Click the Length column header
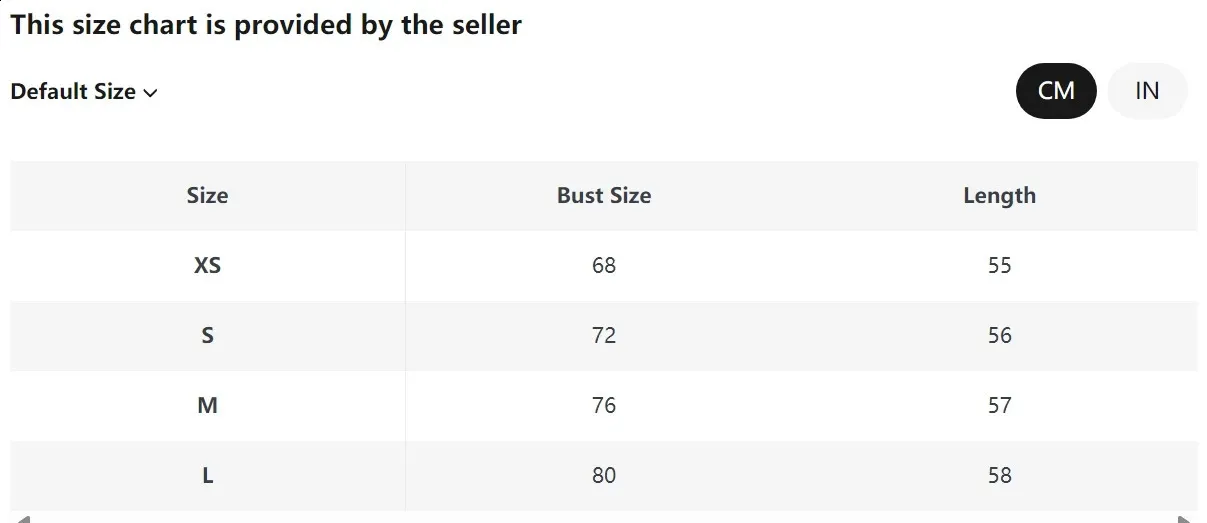Screen dimensions: 1207x523 [x=999, y=196]
